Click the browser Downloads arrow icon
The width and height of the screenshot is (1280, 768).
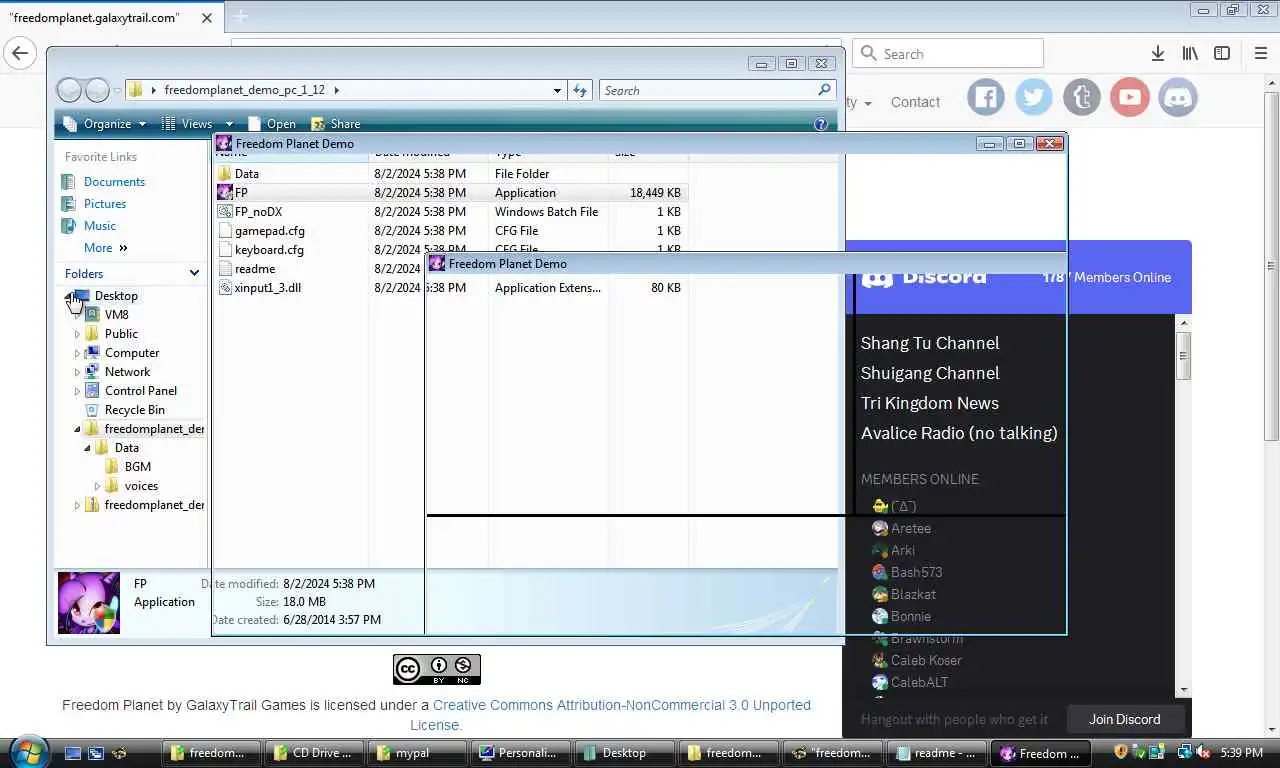(x=1157, y=54)
